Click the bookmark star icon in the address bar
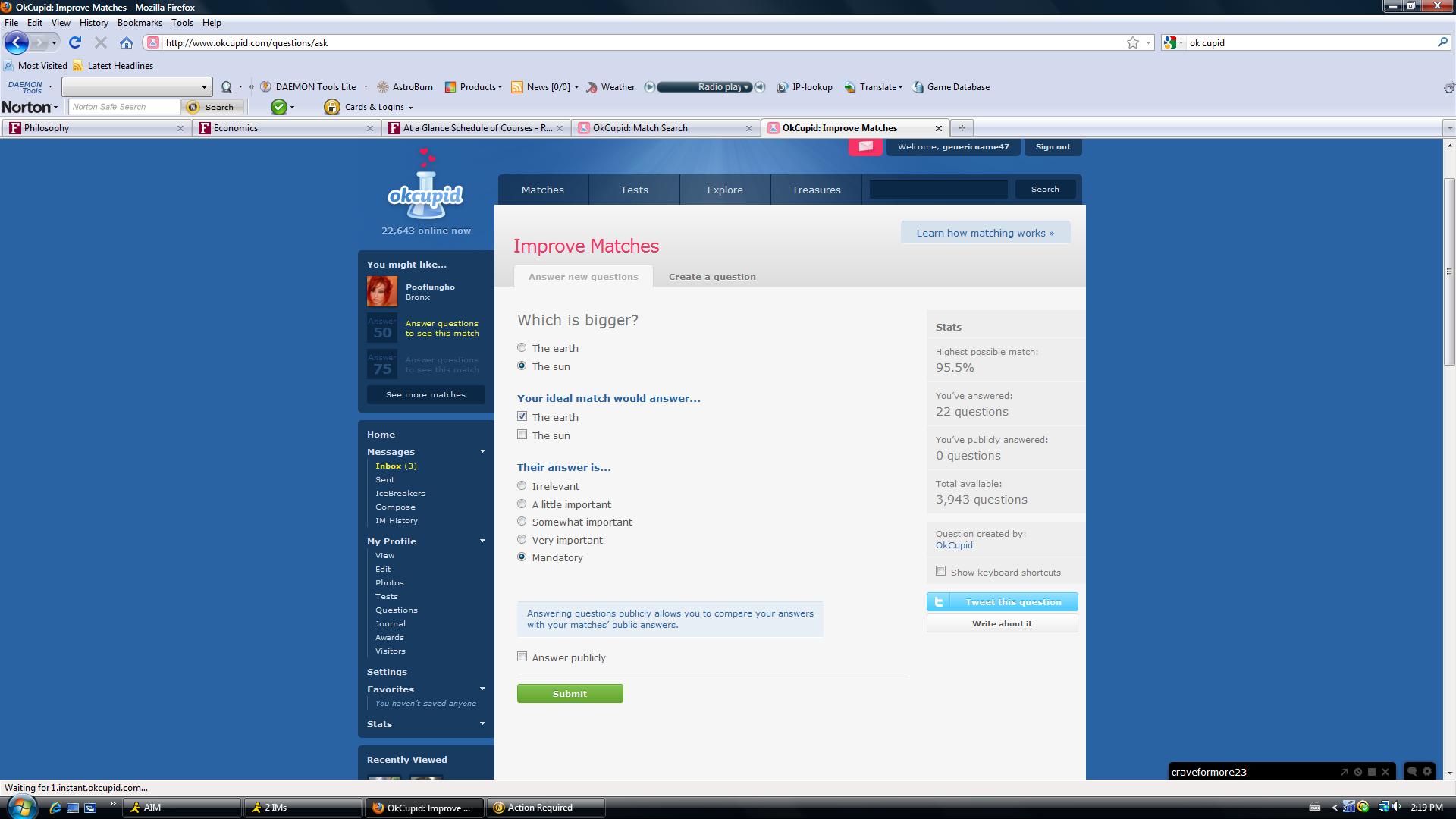The height and width of the screenshot is (819, 1456). (1132, 42)
